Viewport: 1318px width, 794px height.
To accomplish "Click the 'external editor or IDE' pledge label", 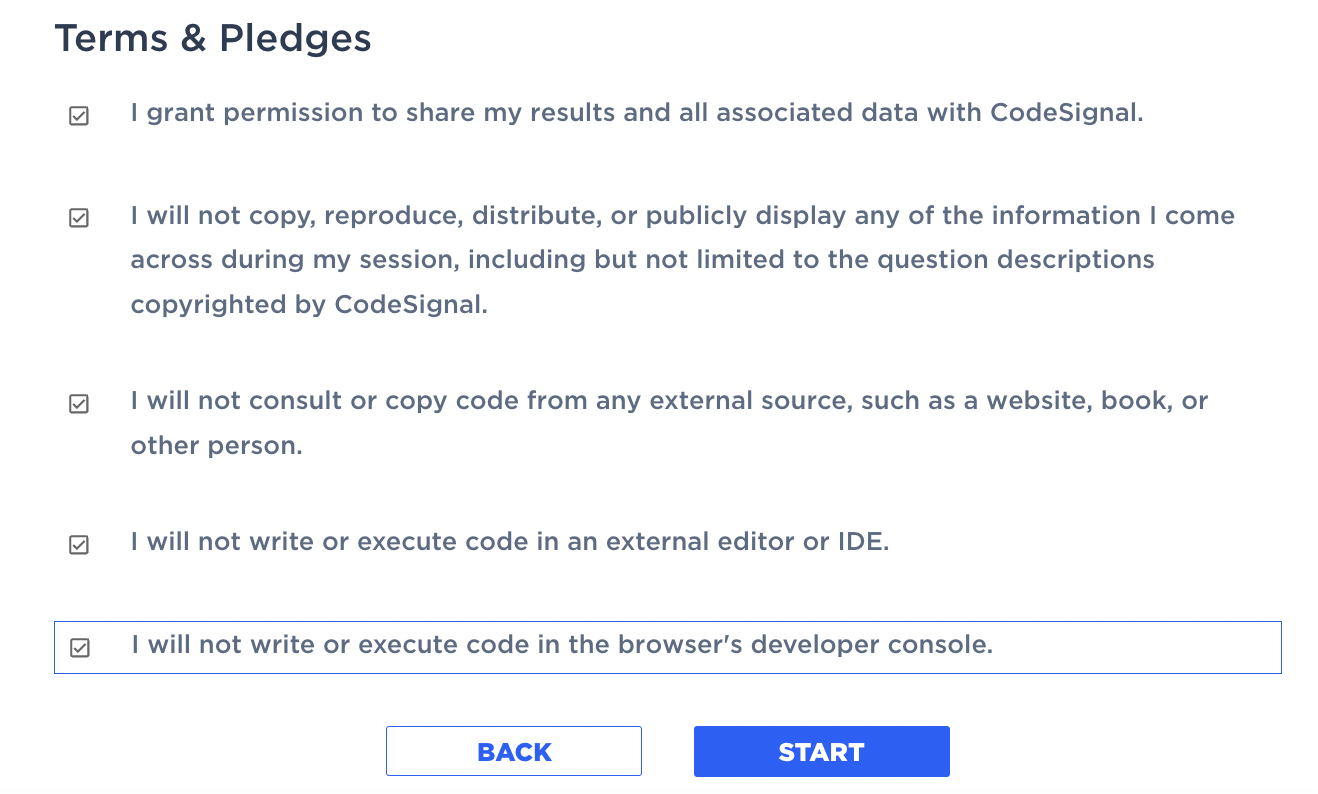I will tap(510, 542).
